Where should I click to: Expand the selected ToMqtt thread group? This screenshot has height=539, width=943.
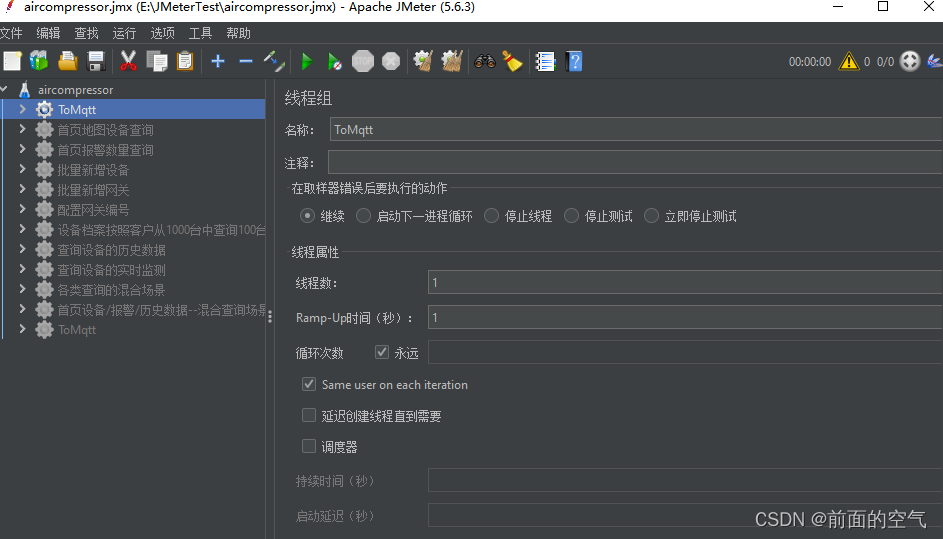point(23,109)
